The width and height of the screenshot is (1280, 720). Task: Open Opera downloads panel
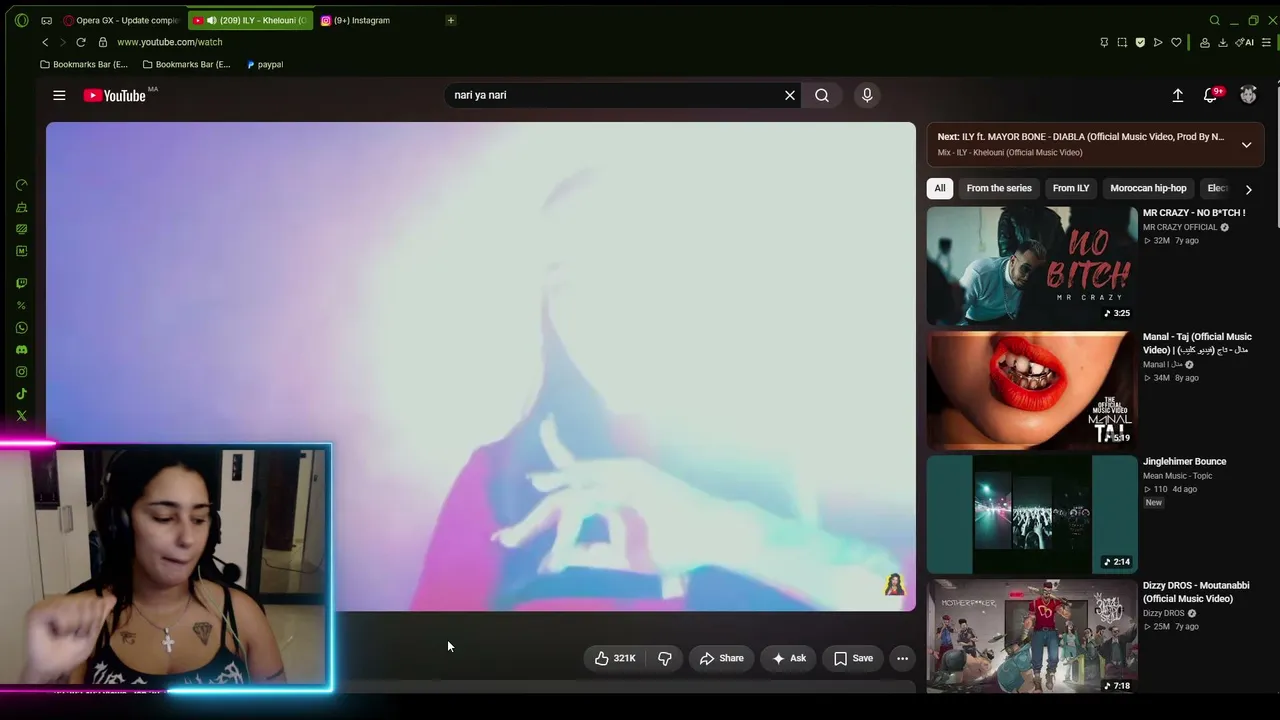pos(1222,42)
